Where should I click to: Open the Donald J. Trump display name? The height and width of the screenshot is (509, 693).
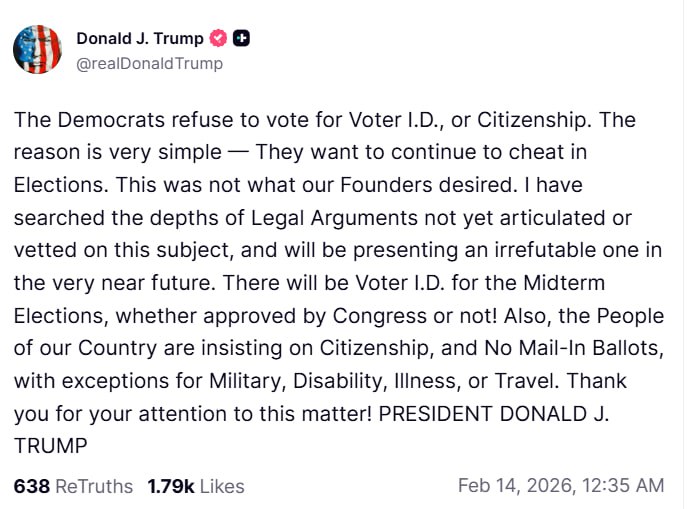pos(139,39)
